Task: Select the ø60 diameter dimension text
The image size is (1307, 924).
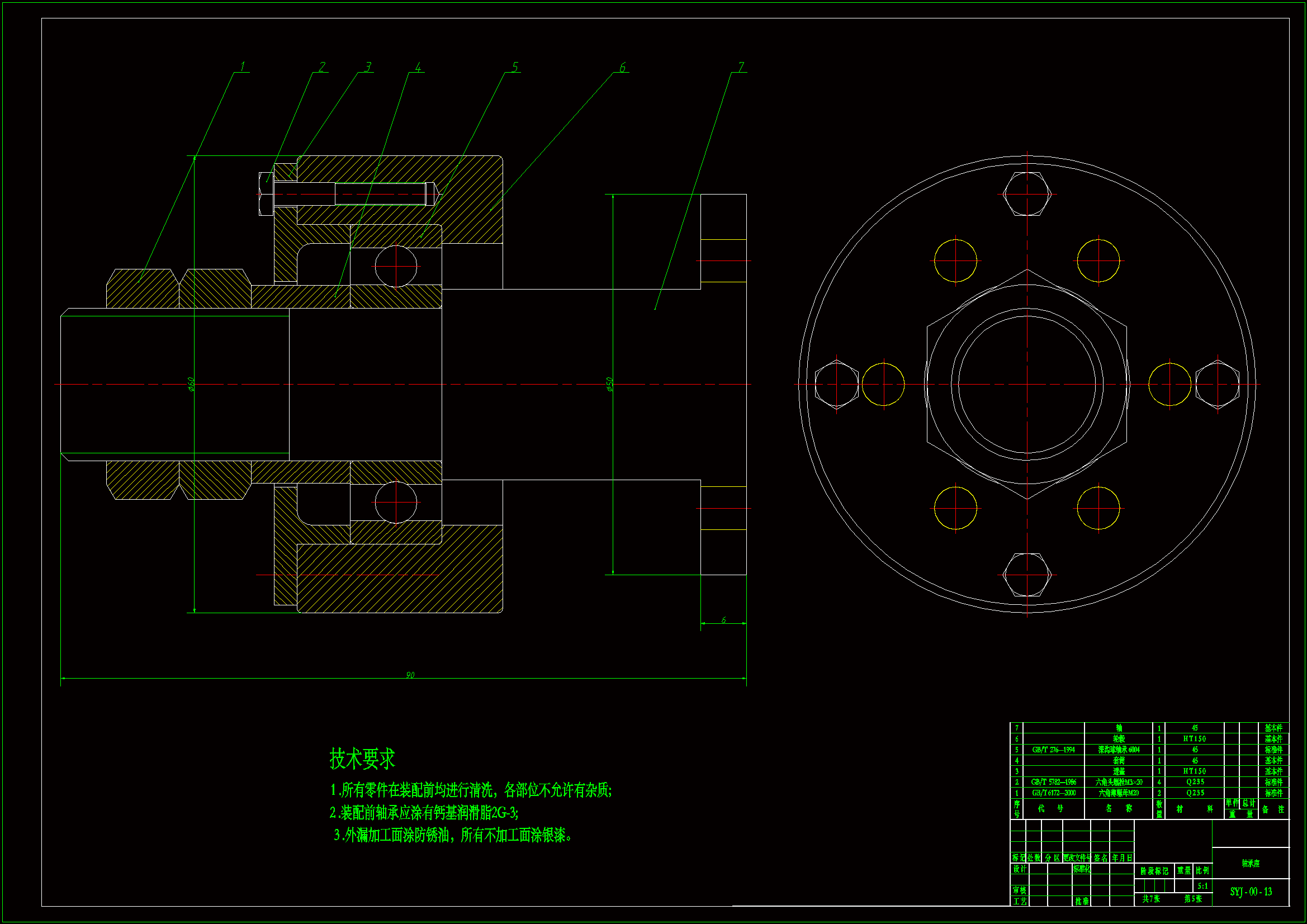Action: pyautogui.click(x=191, y=384)
